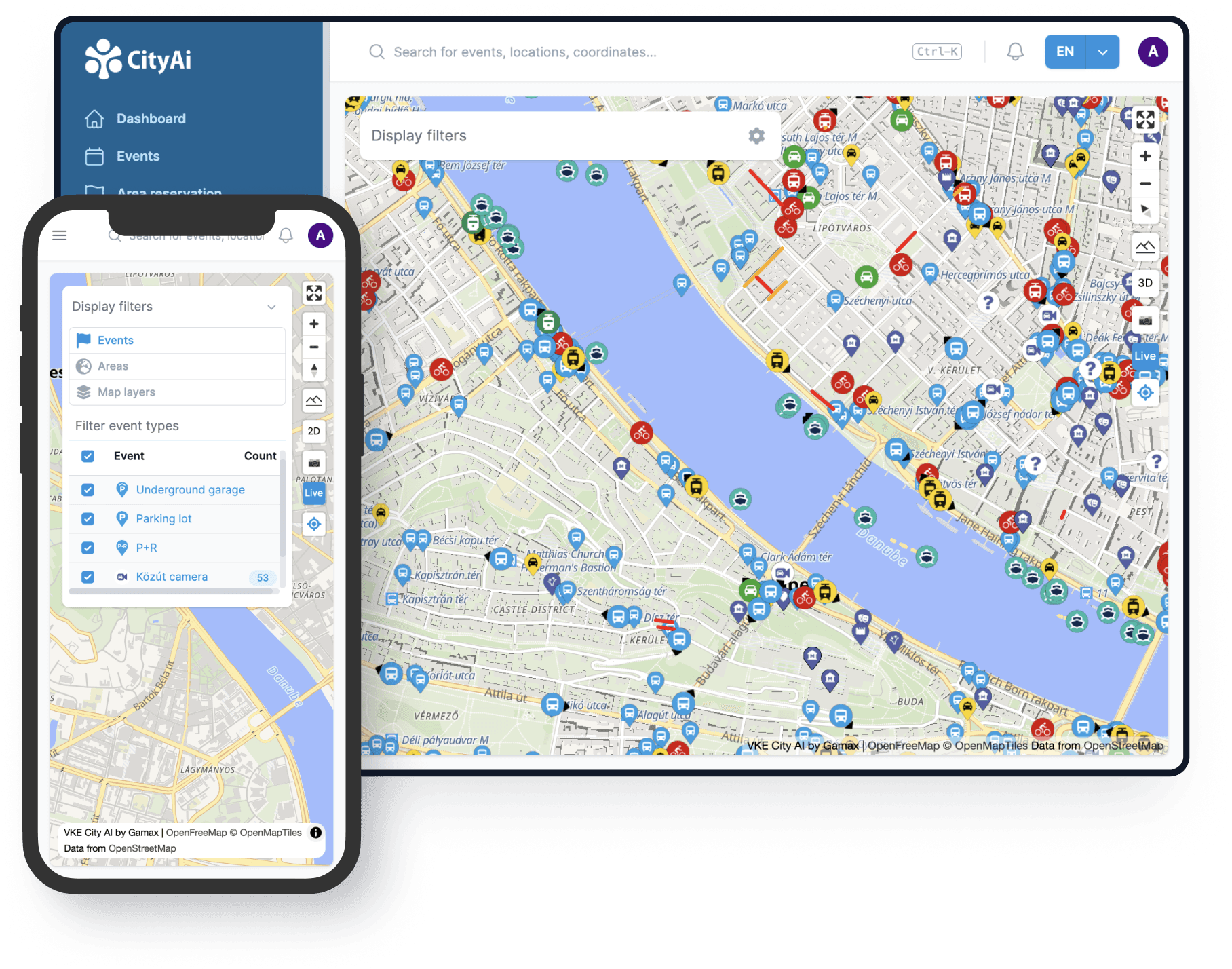Click the Ctrl-K shortcut badge
The image size is (1232, 969).
(x=937, y=52)
